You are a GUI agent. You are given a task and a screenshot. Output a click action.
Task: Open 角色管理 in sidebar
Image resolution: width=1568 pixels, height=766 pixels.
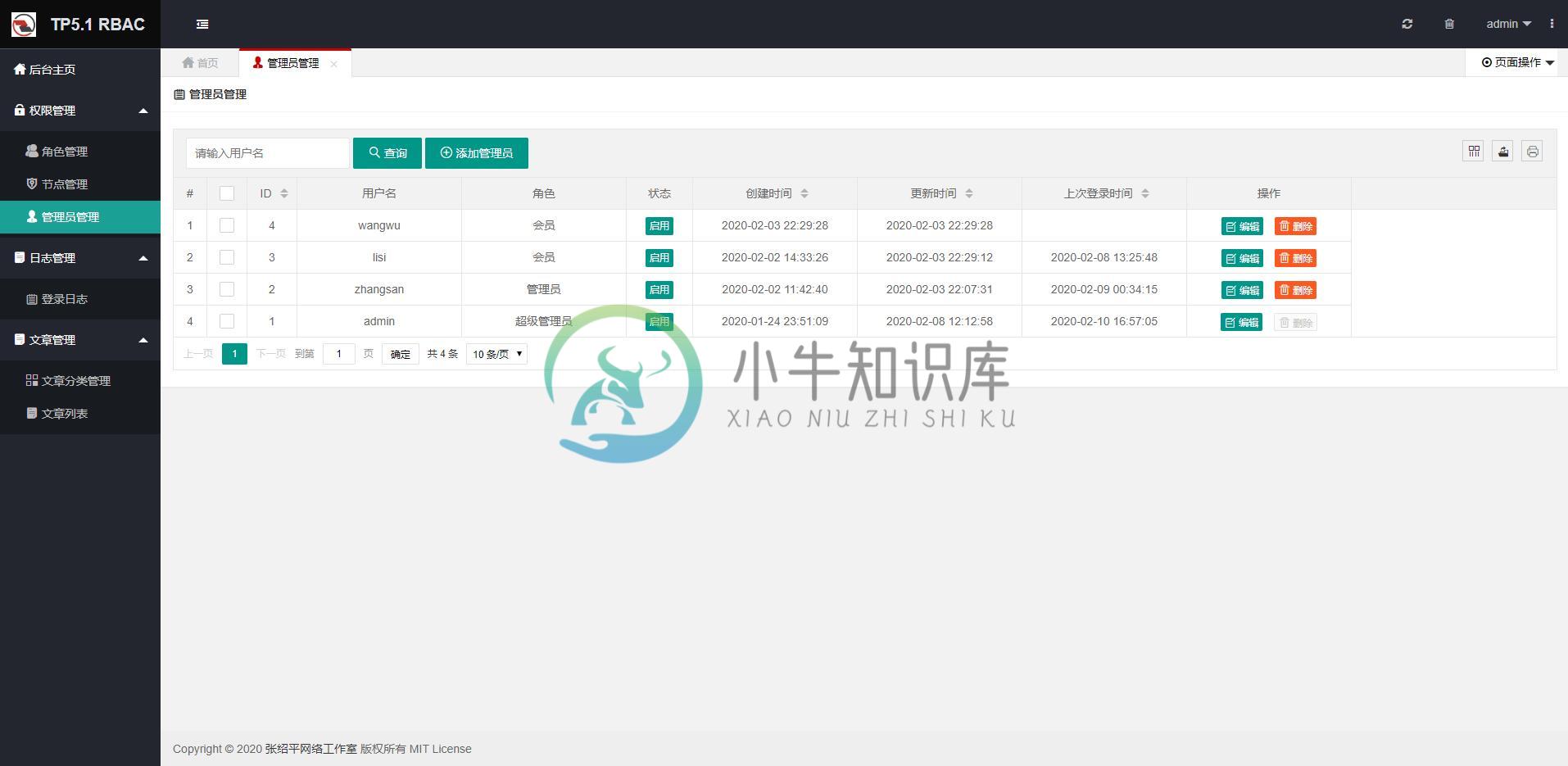click(x=80, y=152)
